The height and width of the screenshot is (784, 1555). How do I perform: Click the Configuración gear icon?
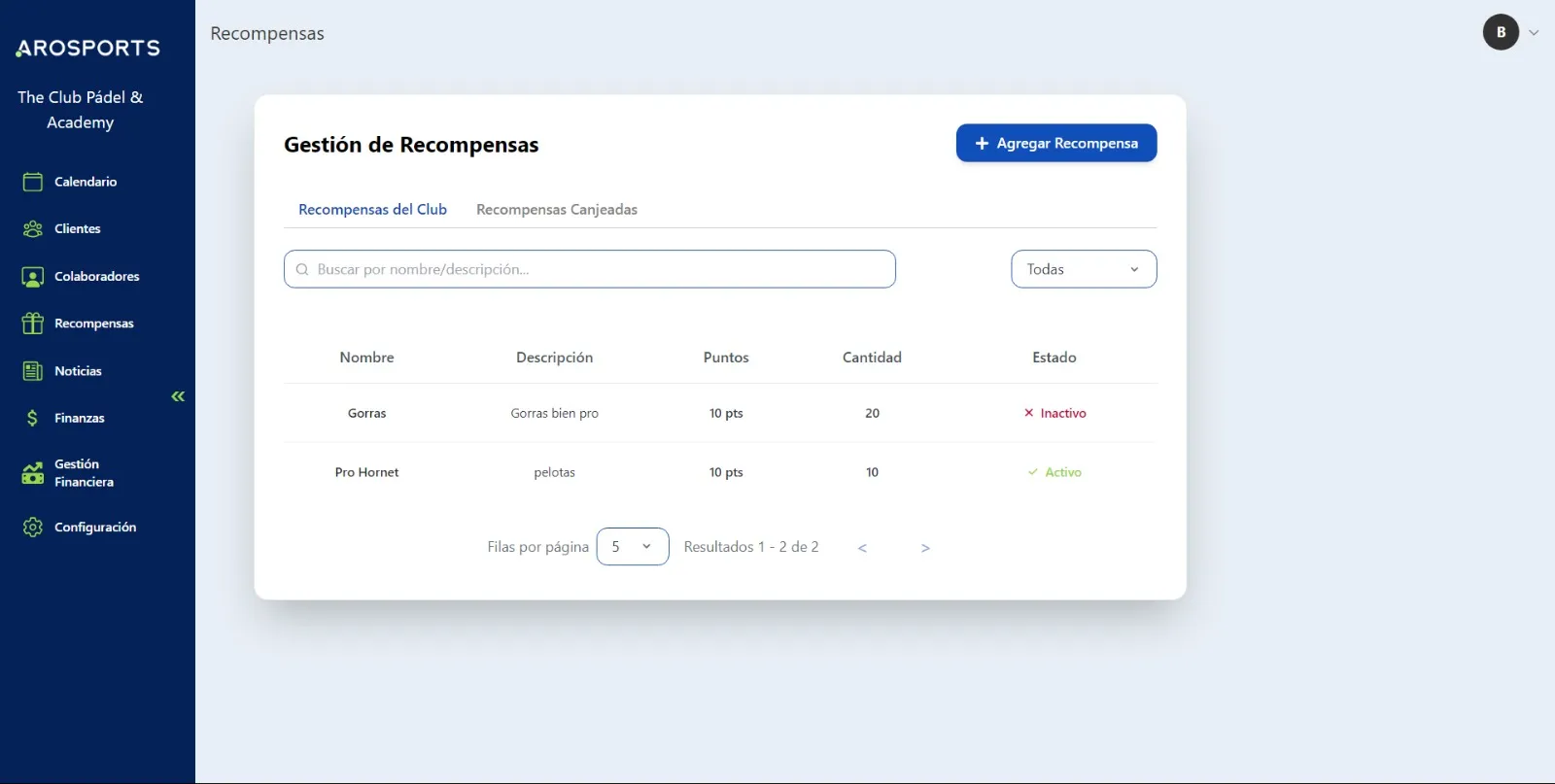click(x=32, y=527)
